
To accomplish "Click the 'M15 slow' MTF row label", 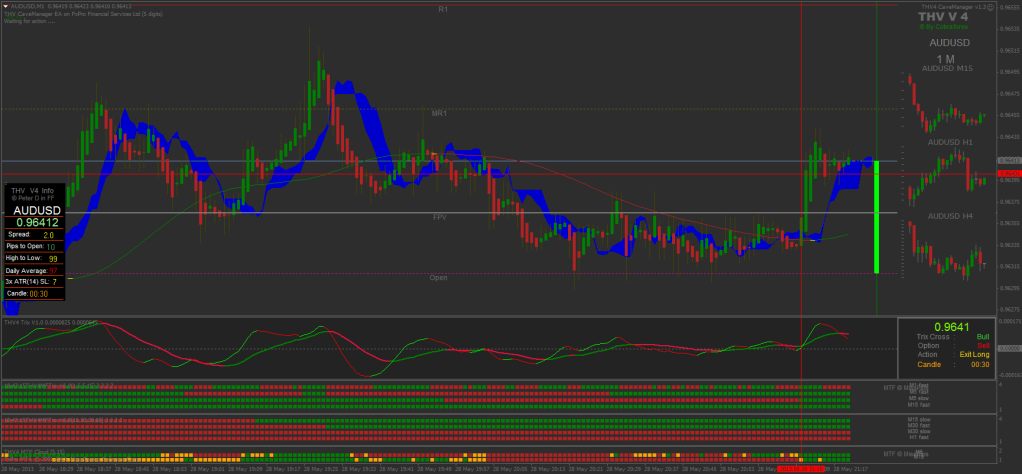I will coord(918,419).
